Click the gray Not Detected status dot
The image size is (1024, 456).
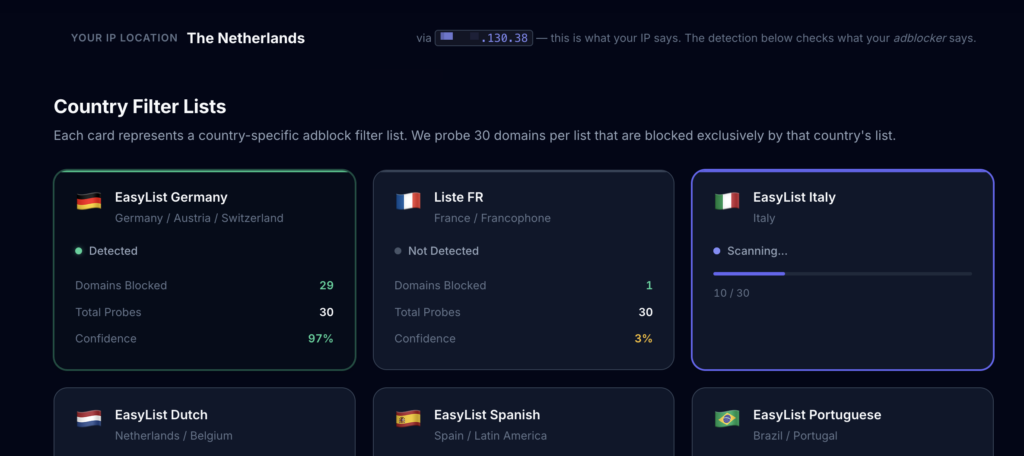[x=398, y=251]
